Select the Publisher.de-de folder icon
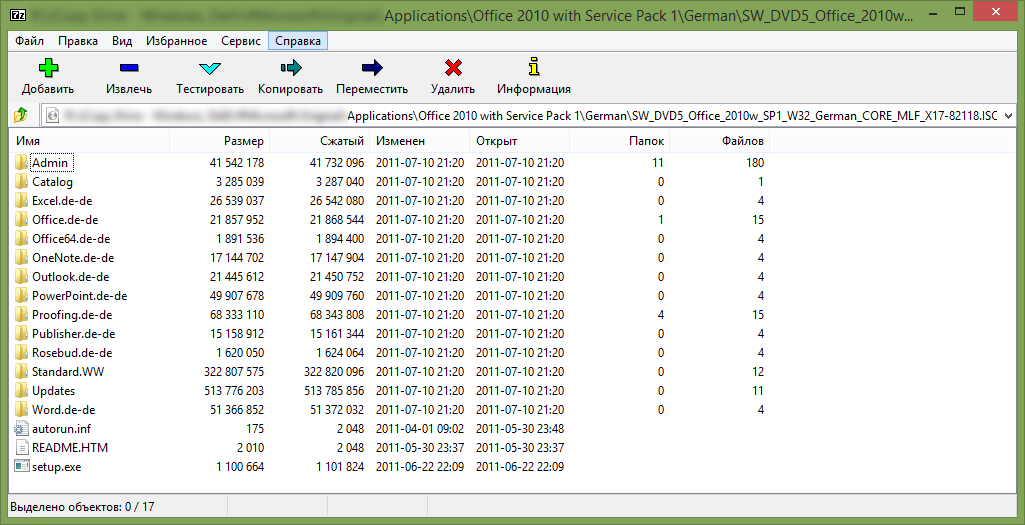The height and width of the screenshot is (525, 1025). pyautogui.click(x=22, y=333)
